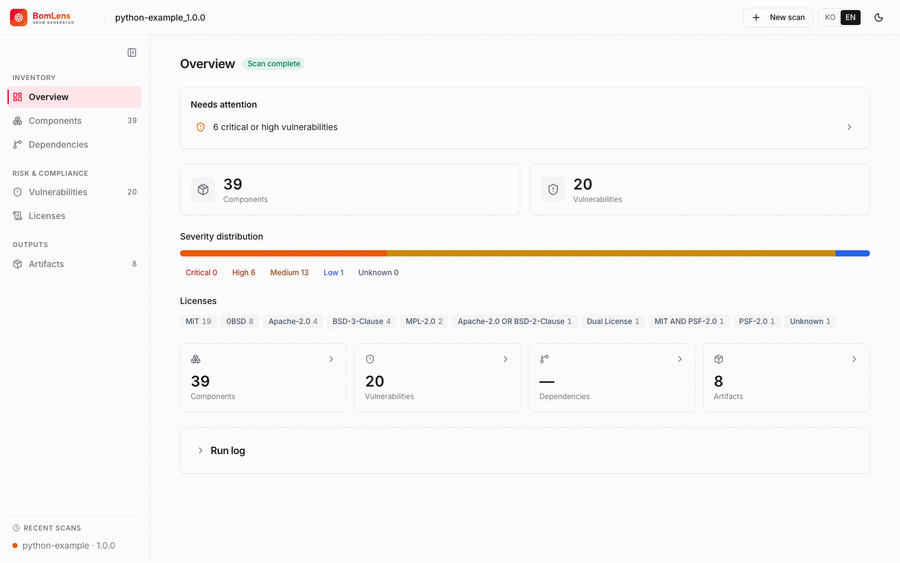
Task: Collapse the sidebar with the panel icon
Action: coord(131,53)
